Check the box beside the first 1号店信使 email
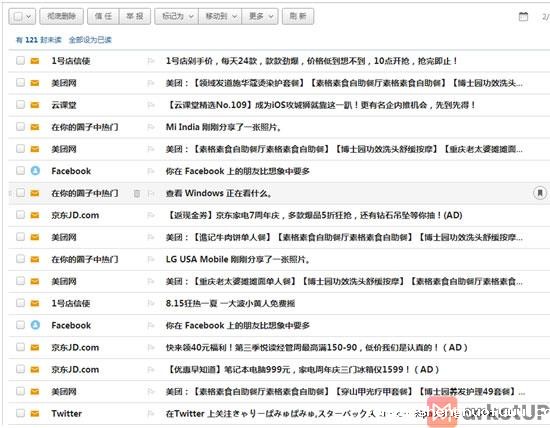Screen dimensions: 550x428 [x=20, y=60]
